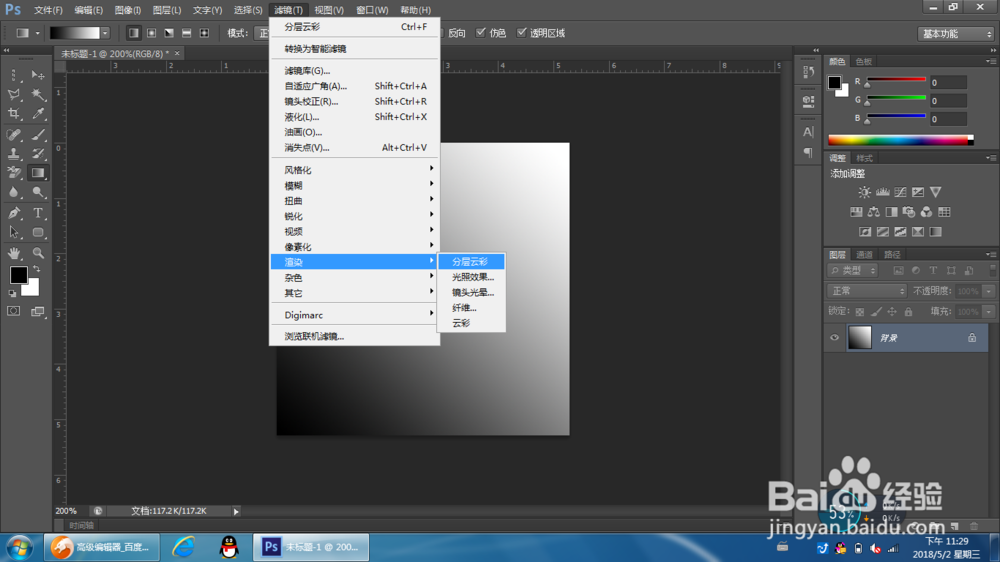Select the Lasso tool
The height and width of the screenshot is (562, 1000).
[x=14, y=94]
